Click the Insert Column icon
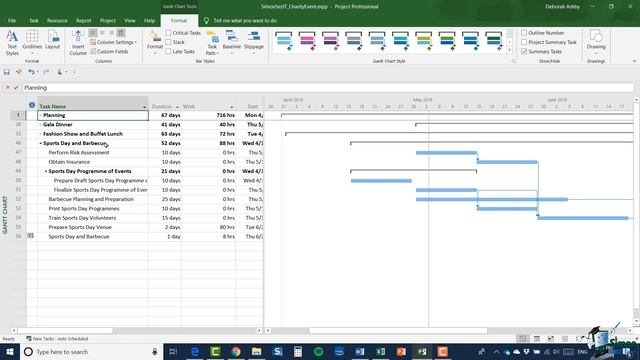640x360 pixels. 78,42
